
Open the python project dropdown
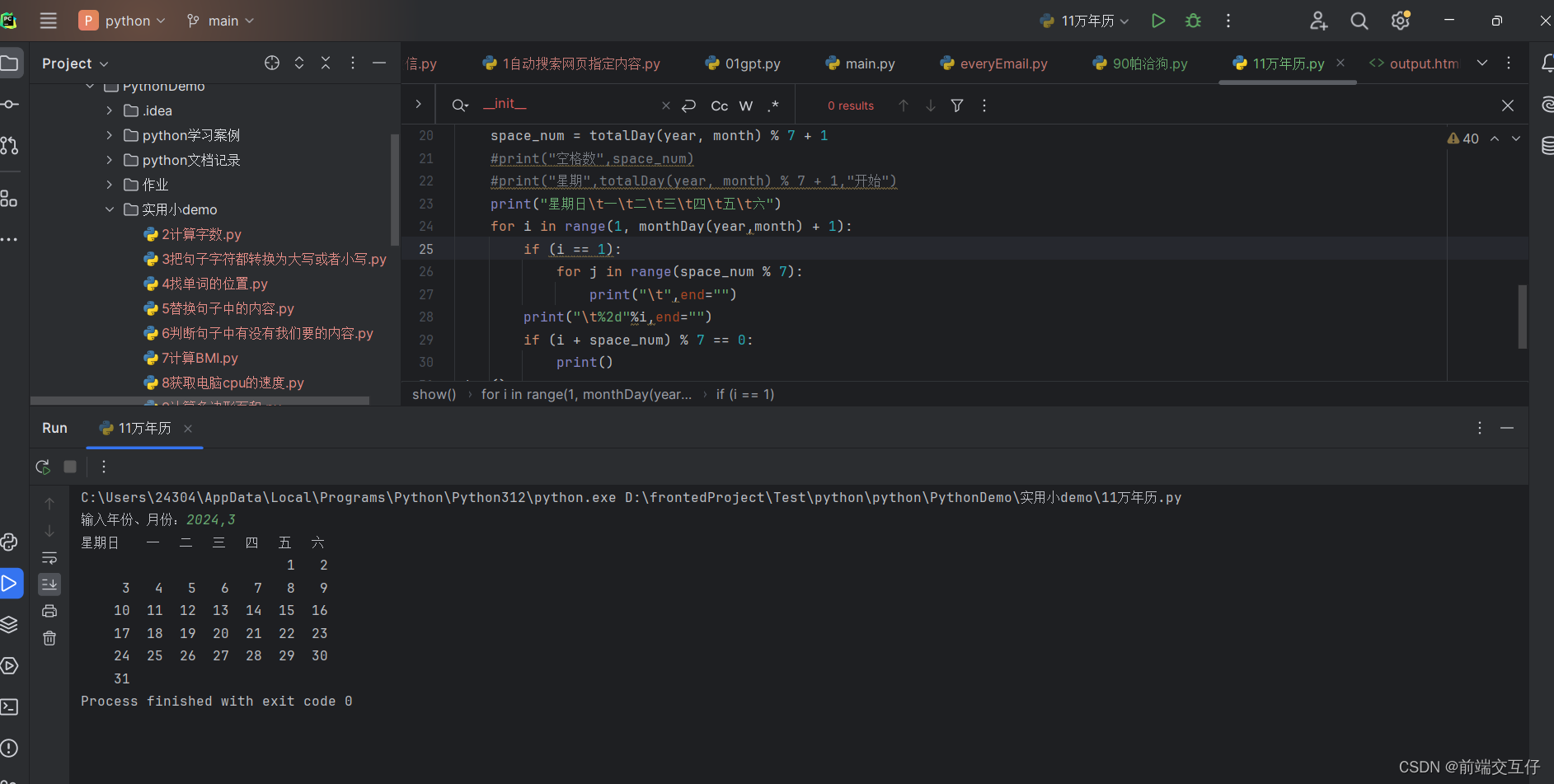click(122, 21)
